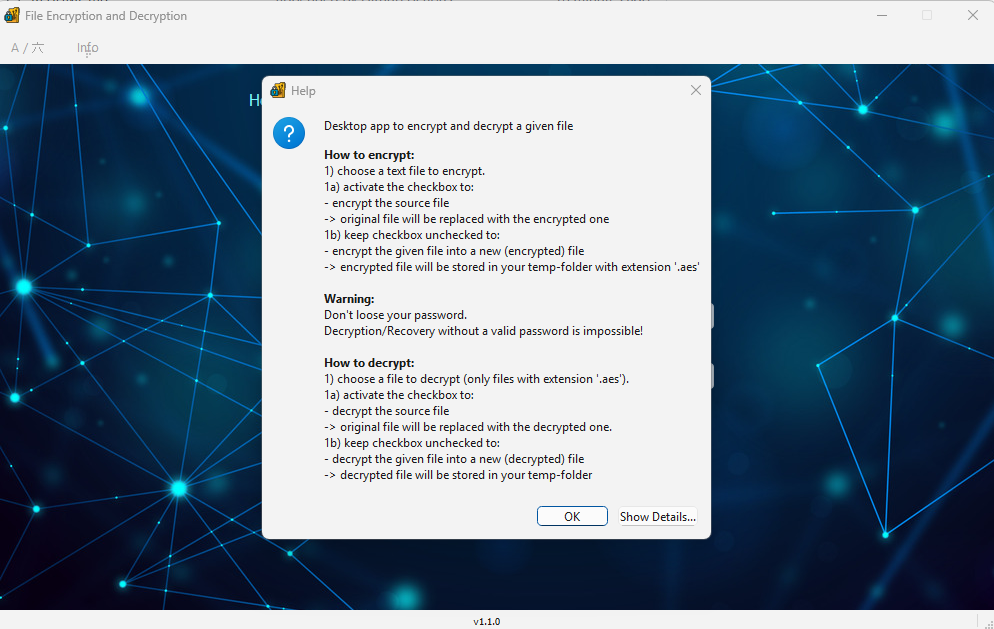Viewport: 994px width, 629px height.
Task: Click the blue question mark help icon
Action: 289,132
